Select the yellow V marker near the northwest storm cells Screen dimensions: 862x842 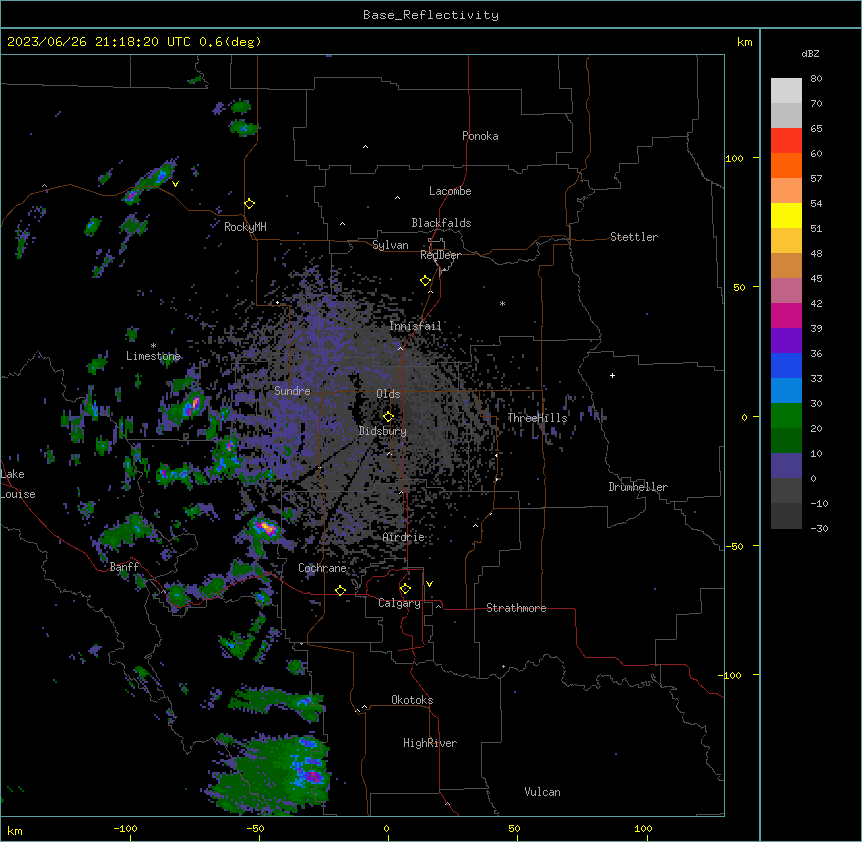click(175, 184)
